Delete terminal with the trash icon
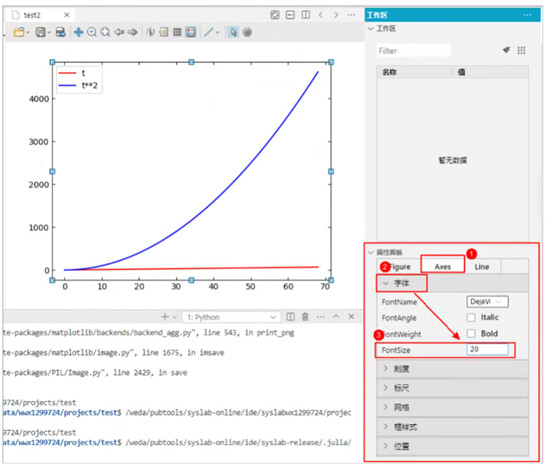548x474 pixels. tap(305, 317)
